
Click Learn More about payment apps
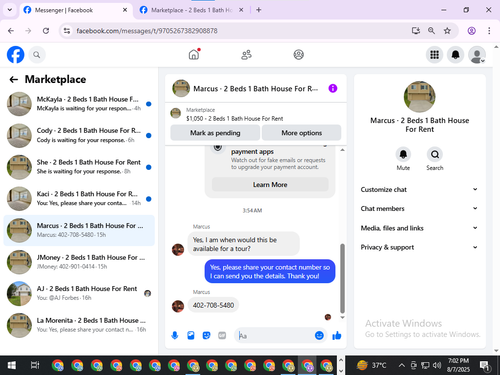(270, 184)
